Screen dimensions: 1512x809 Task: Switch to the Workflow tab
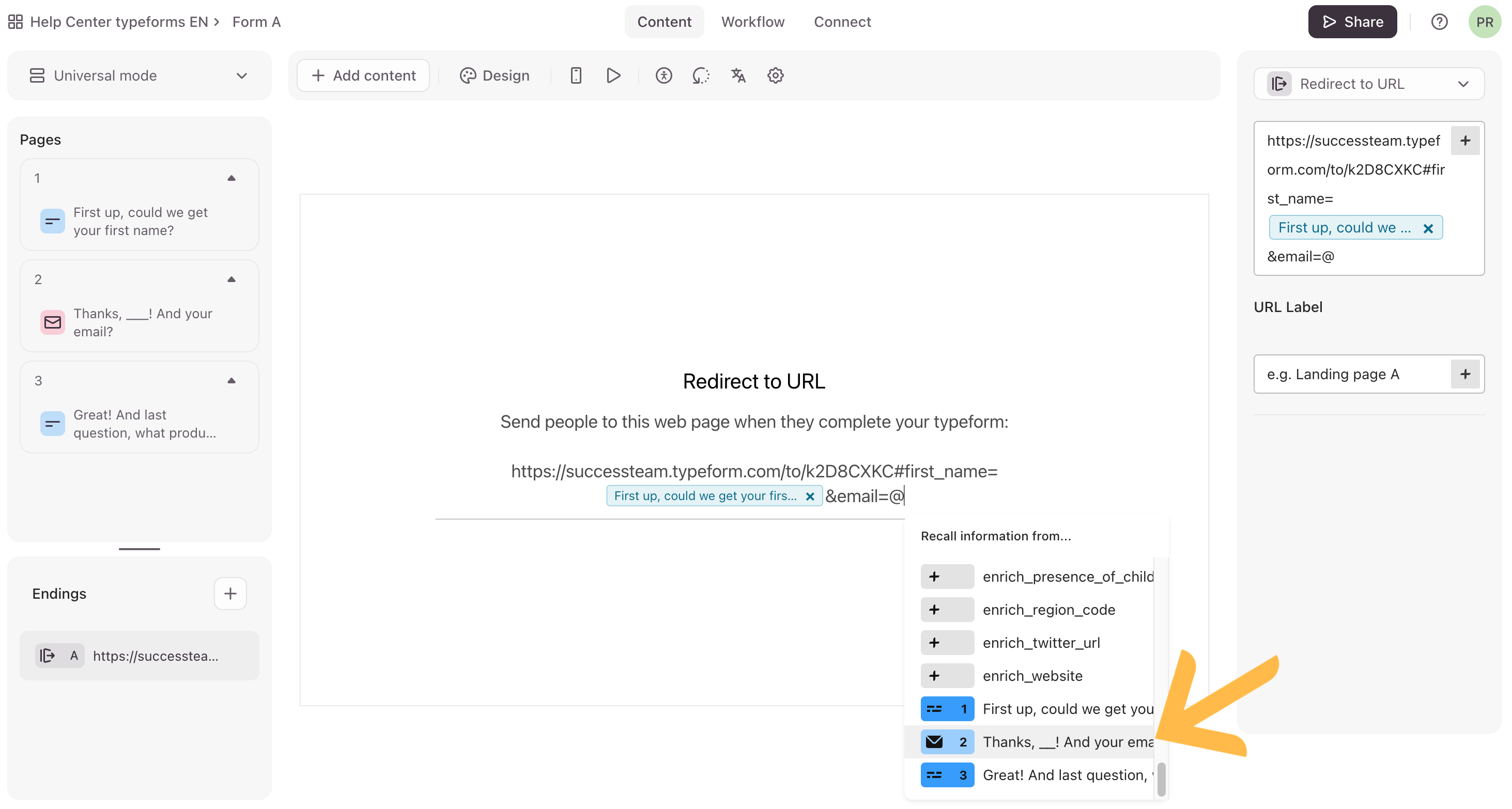pyautogui.click(x=752, y=22)
